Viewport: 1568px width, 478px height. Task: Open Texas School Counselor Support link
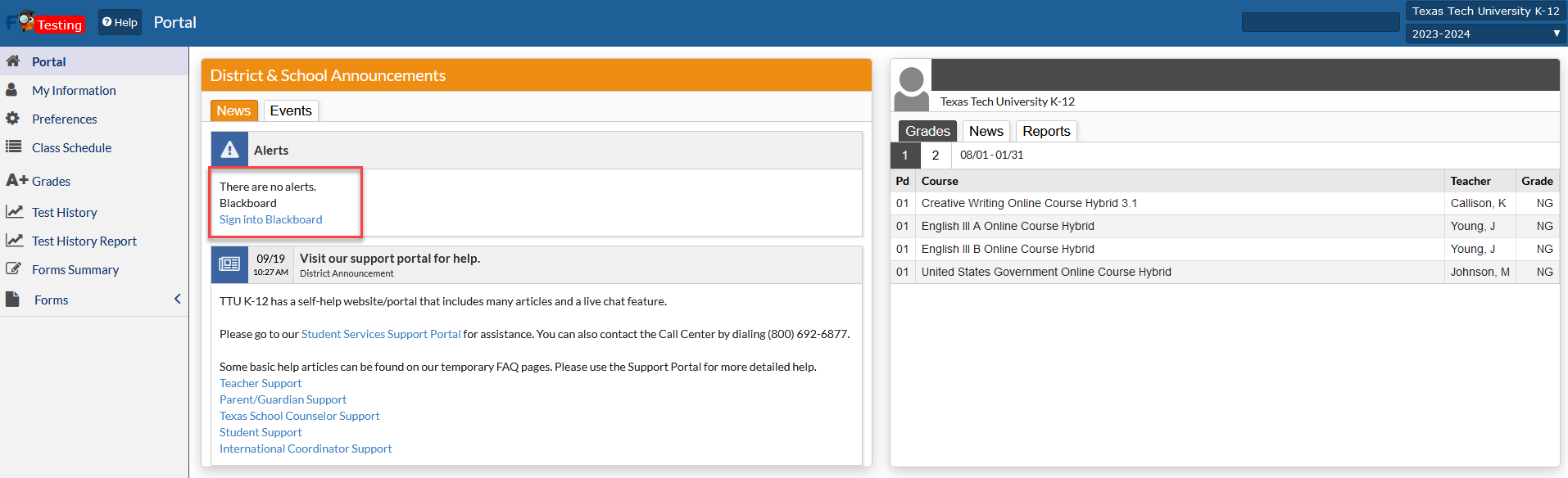[x=299, y=416]
